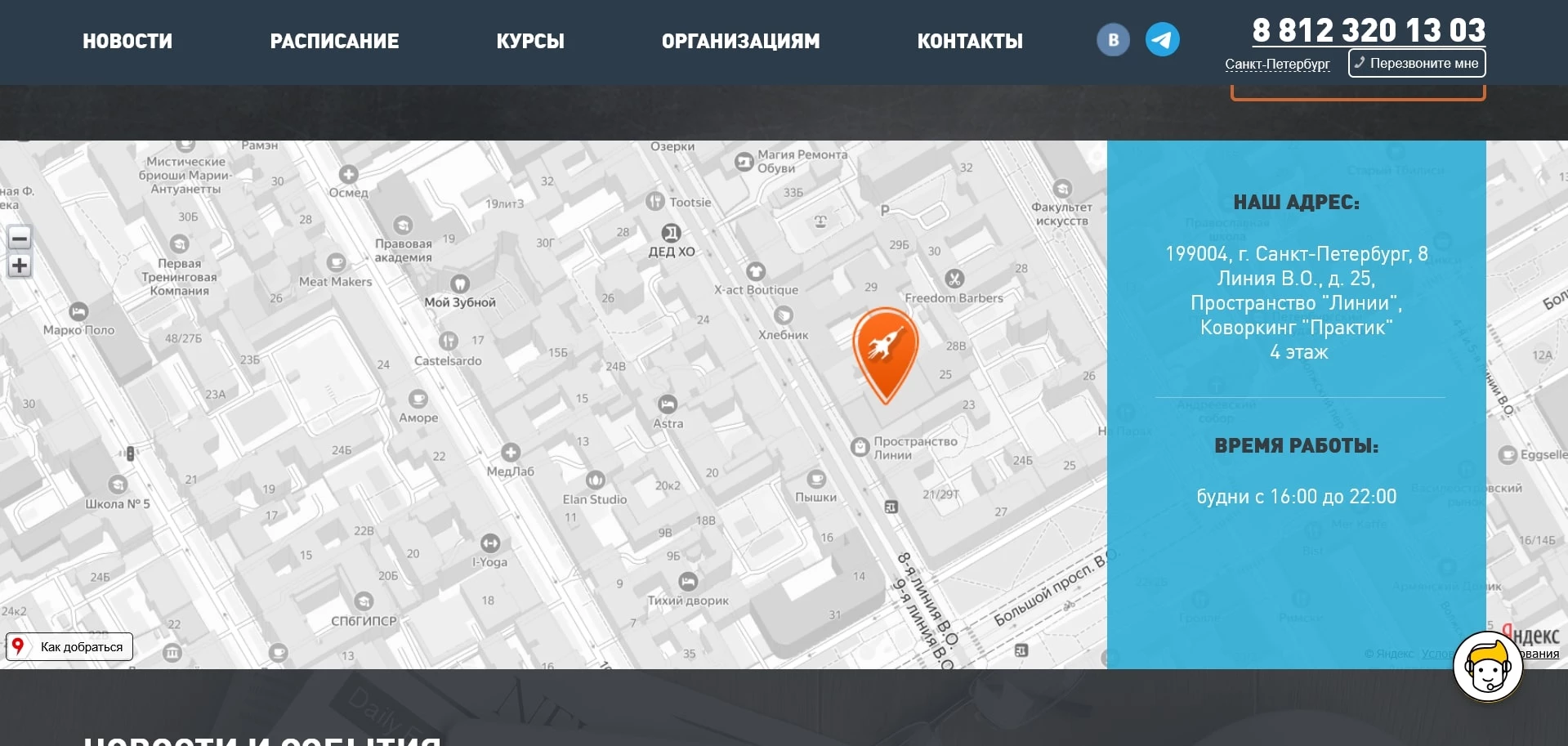Screen dimensions: 1568x746
Task: Click the Пышки cafe map icon
Action: coord(815,479)
